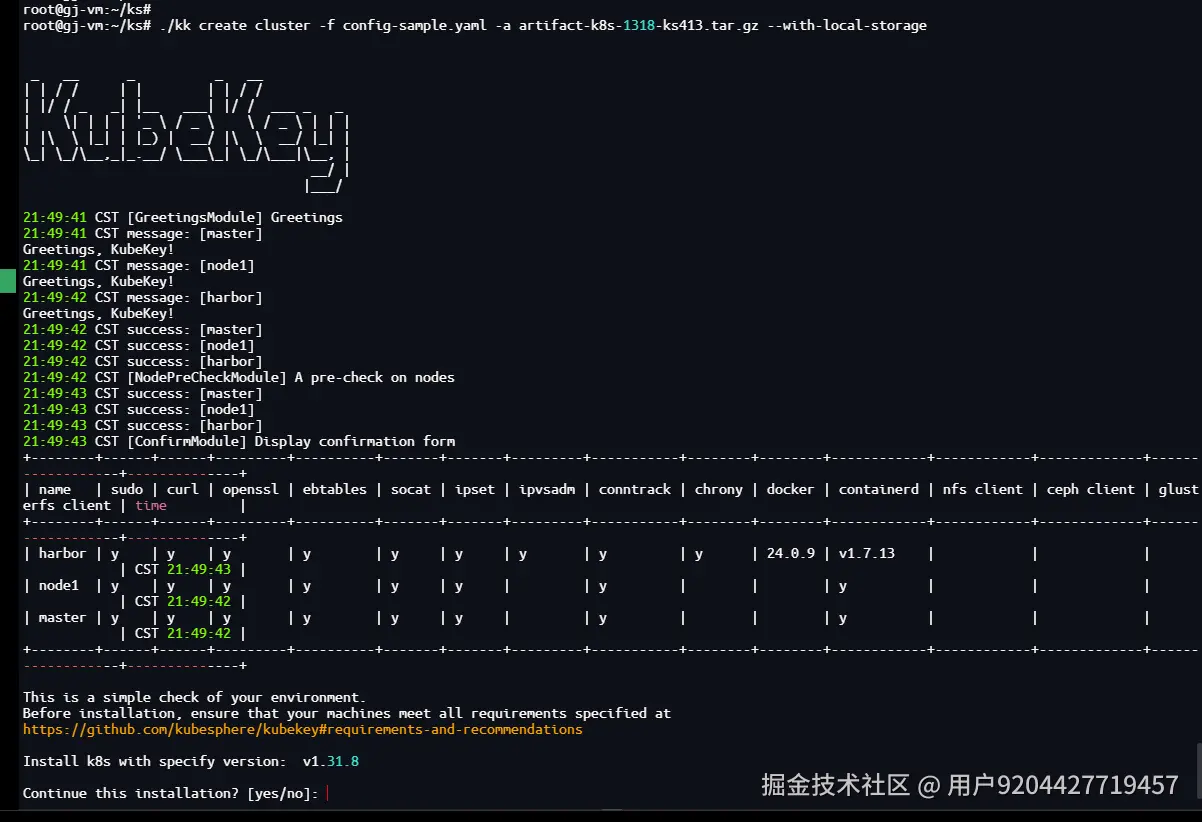The image size is (1202, 822).
Task: Click the "Before installation, ensure that your machines" line
Action: [x=347, y=714]
